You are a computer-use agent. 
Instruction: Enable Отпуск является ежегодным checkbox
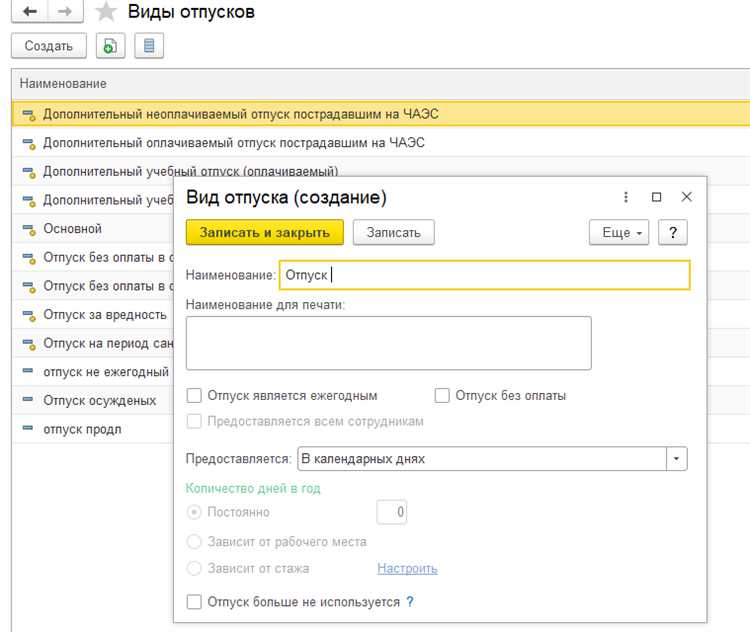tap(195, 395)
